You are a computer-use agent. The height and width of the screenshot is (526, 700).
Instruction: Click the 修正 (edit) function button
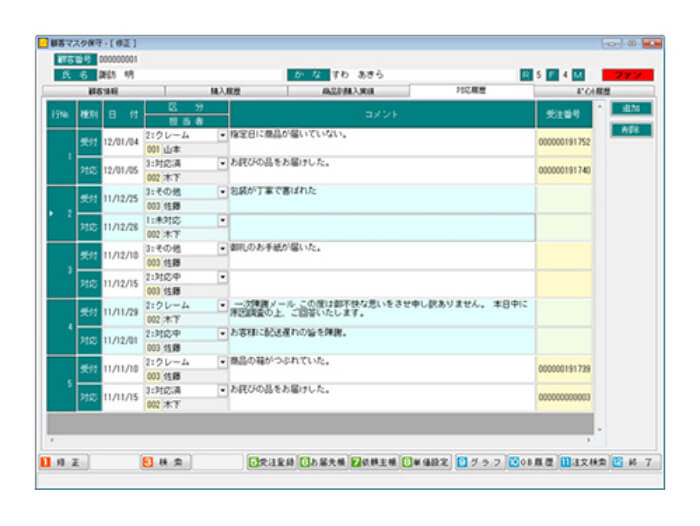click(x=62, y=462)
